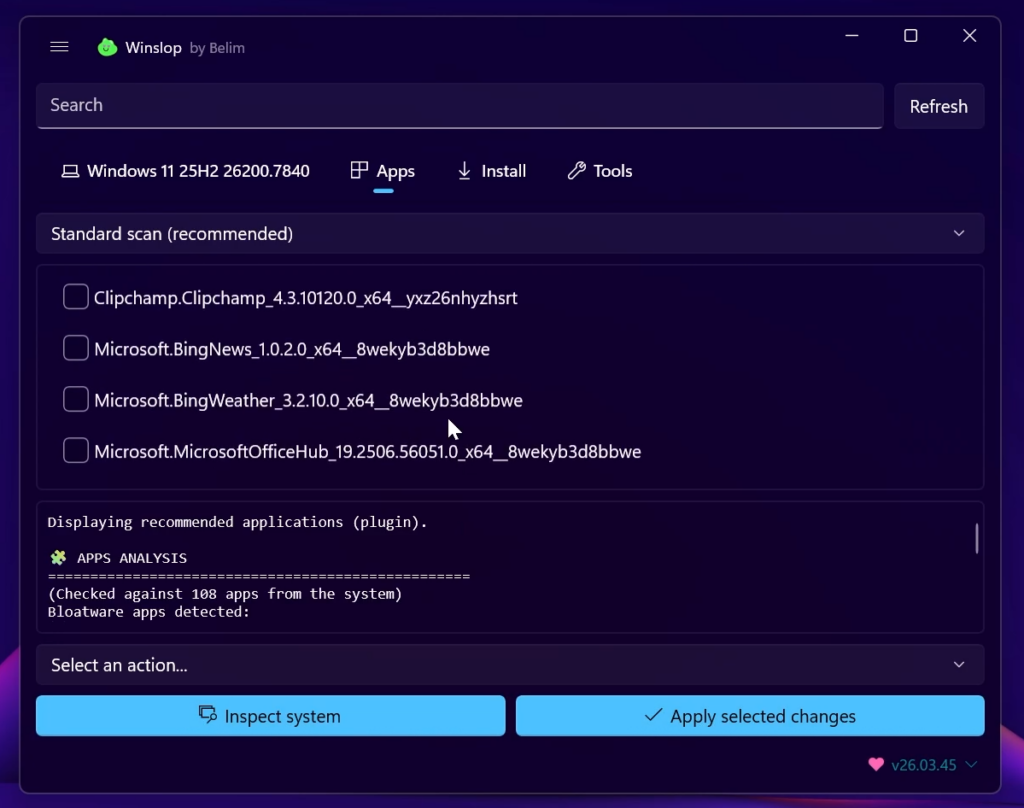Check the Clipchamp.Clipchamp app checkbox
1024x808 pixels.
(76, 297)
